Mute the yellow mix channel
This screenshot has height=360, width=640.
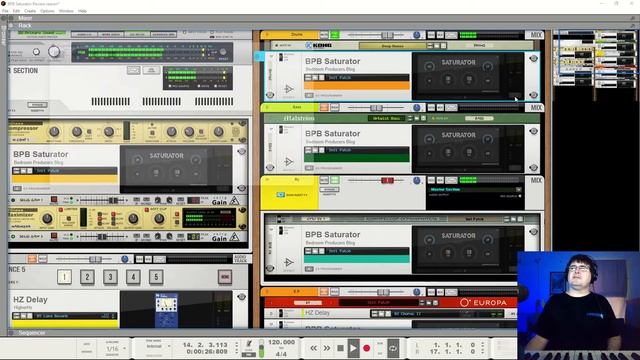pyautogui.click(x=324, y=180)
